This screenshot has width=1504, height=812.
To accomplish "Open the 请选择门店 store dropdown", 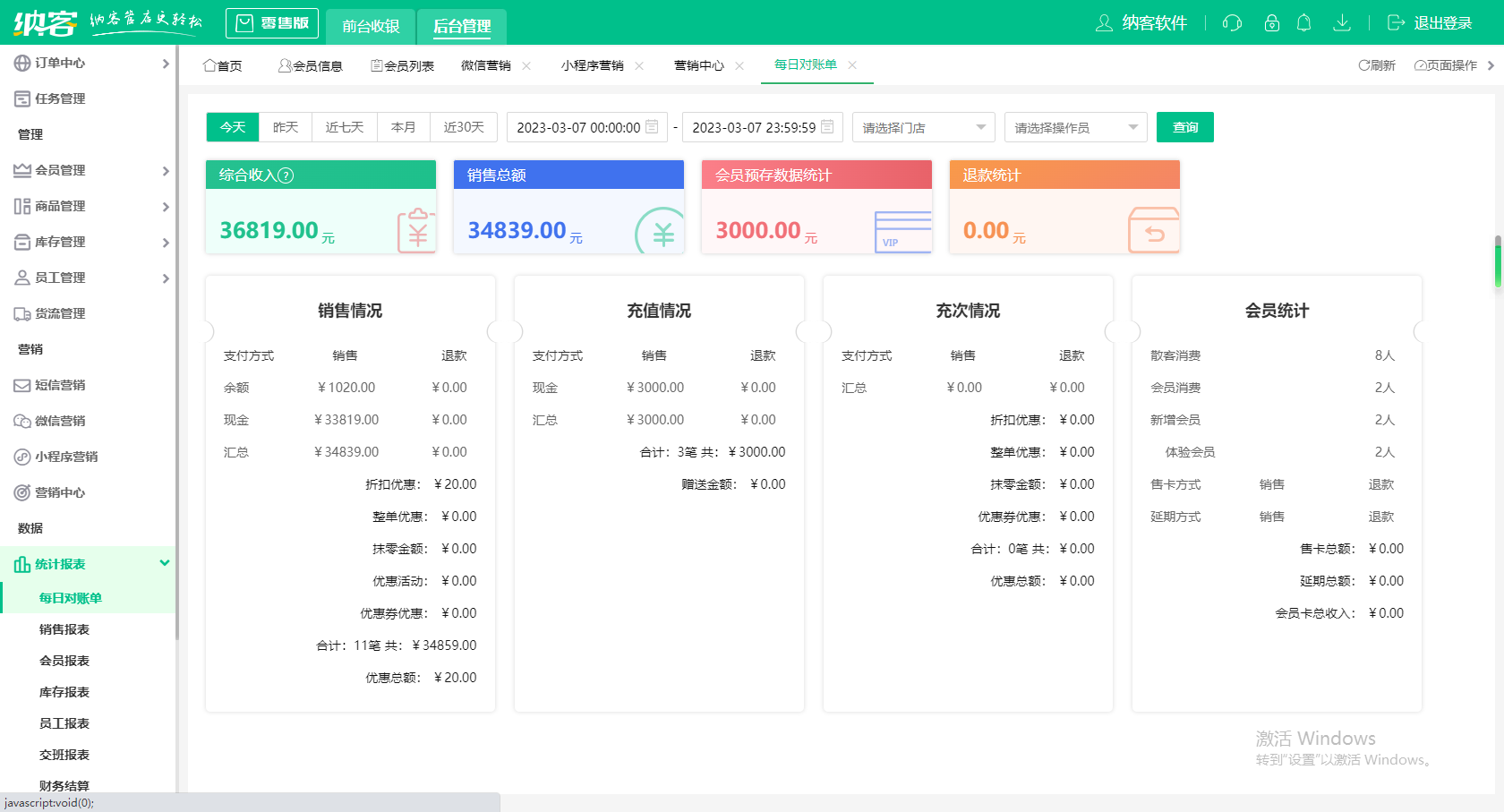I will [x=923, y=126].
